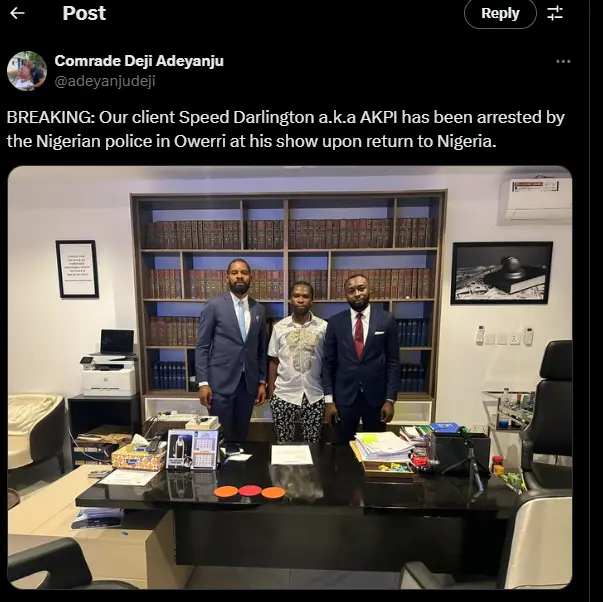The height and width of the screenshot is (602, 603).
Task: Click the Reply button
Action: (500, 14)
